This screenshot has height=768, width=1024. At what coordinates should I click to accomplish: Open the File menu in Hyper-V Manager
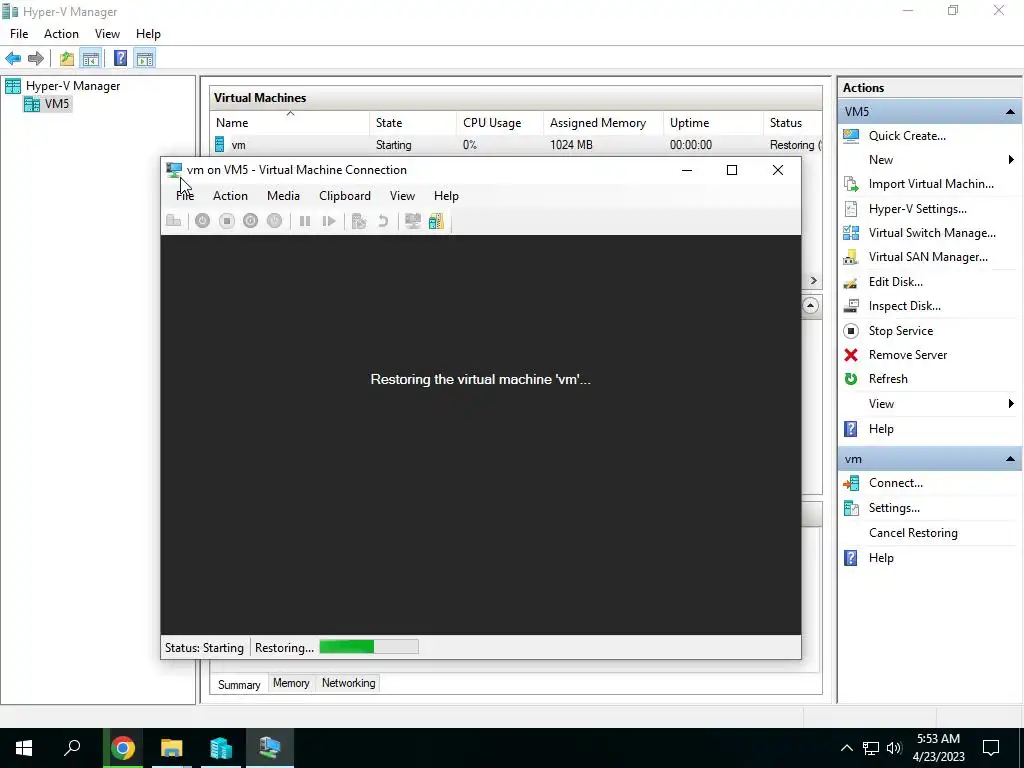[19, 34]
